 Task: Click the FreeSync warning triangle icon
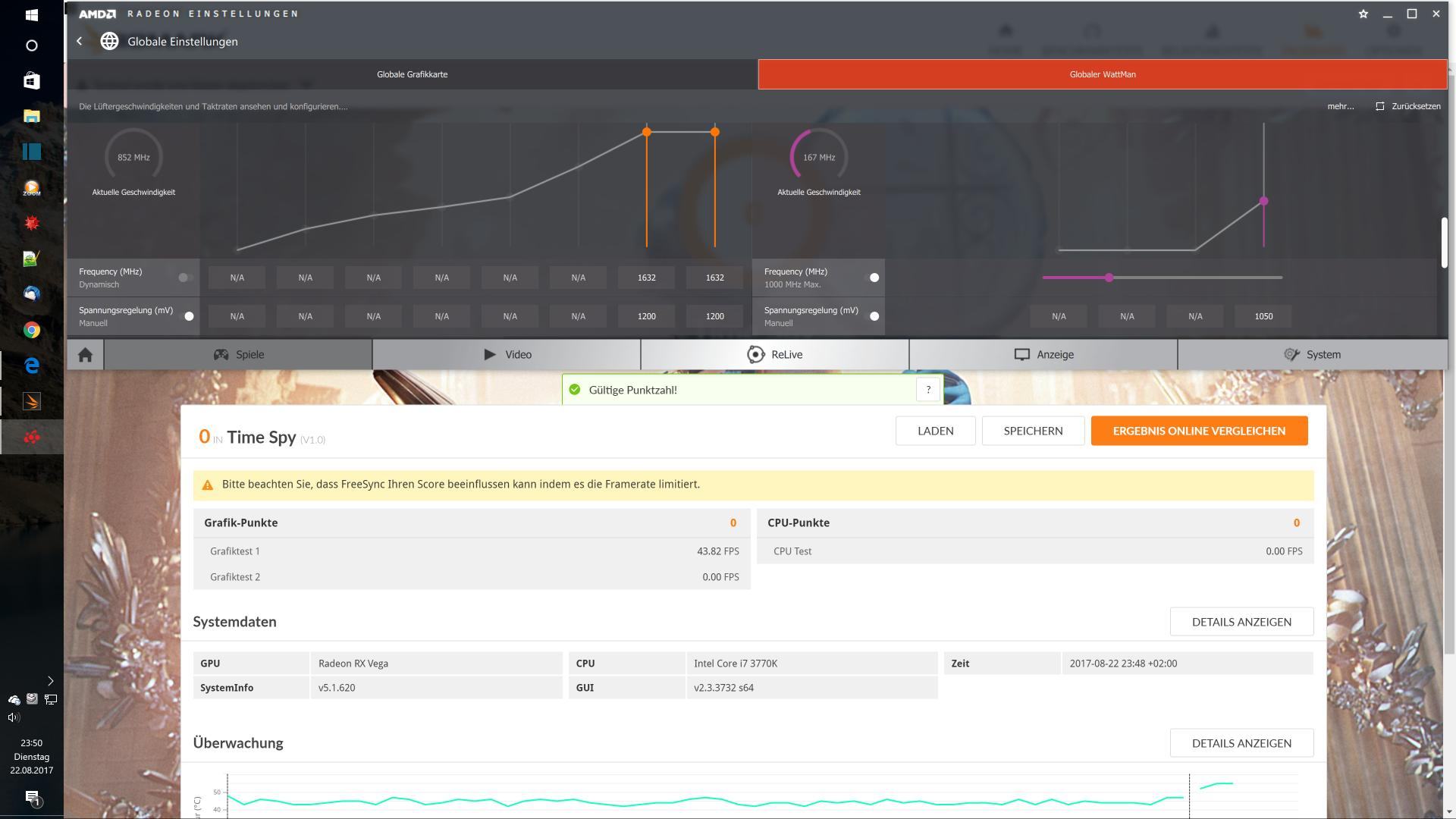(x=207, y=485)
